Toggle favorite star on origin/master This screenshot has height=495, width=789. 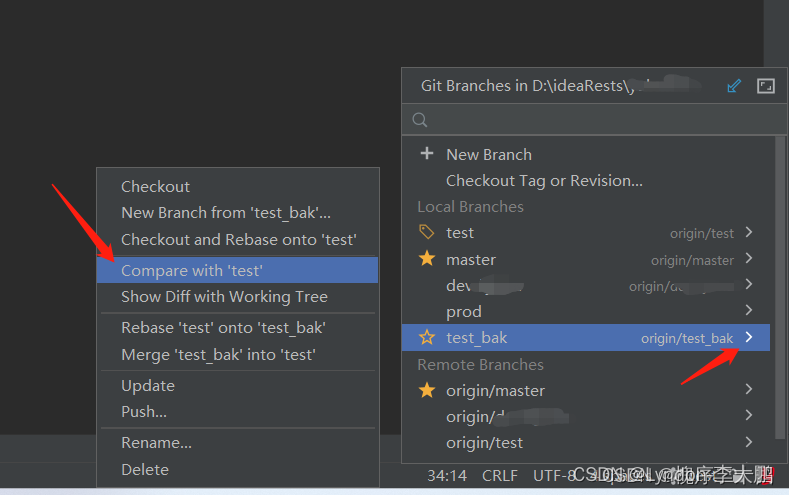427,390
